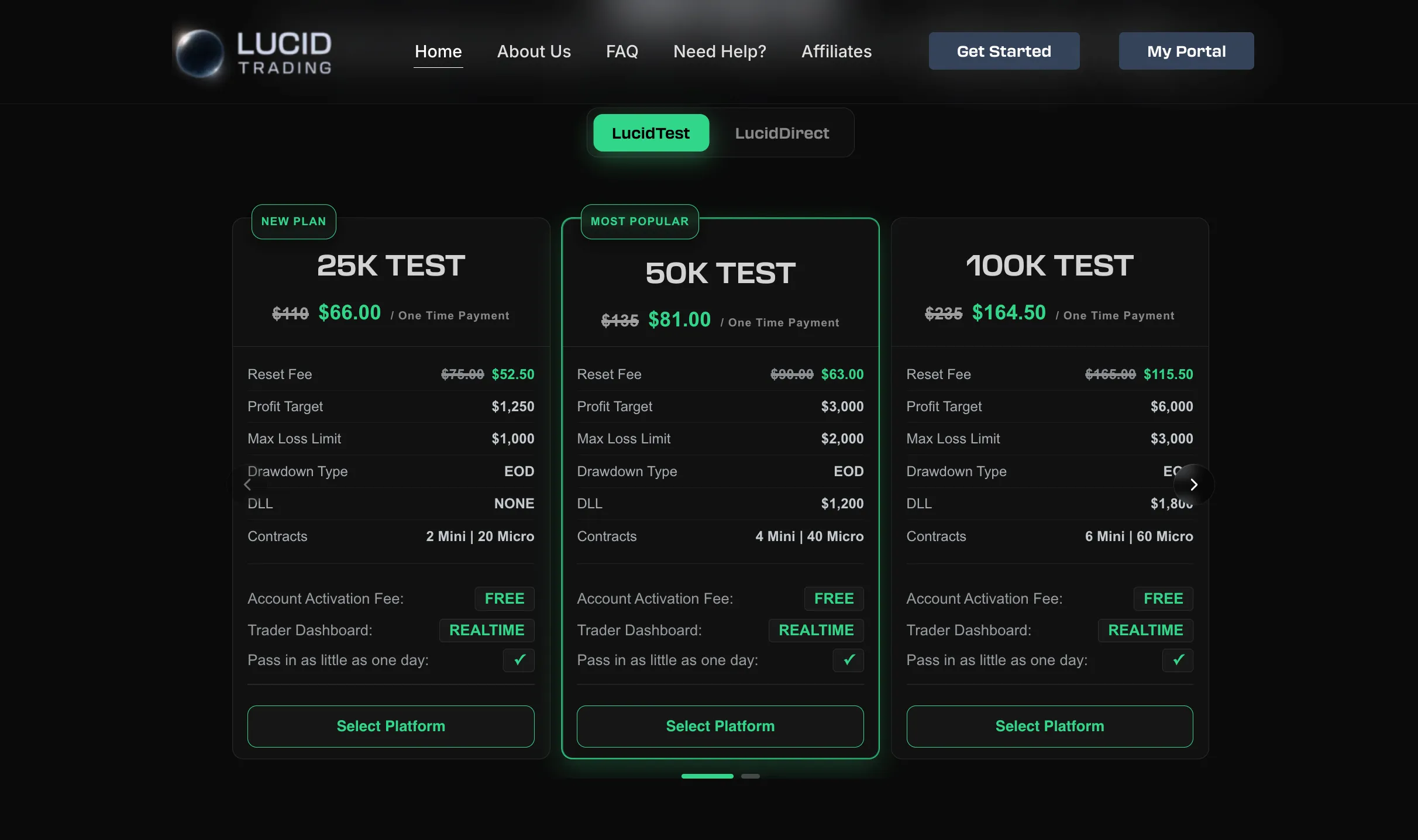The image size is (1418, 840).
Task: Click the 50K Test one-day checkmark
Action: click(x=848, y=660)
